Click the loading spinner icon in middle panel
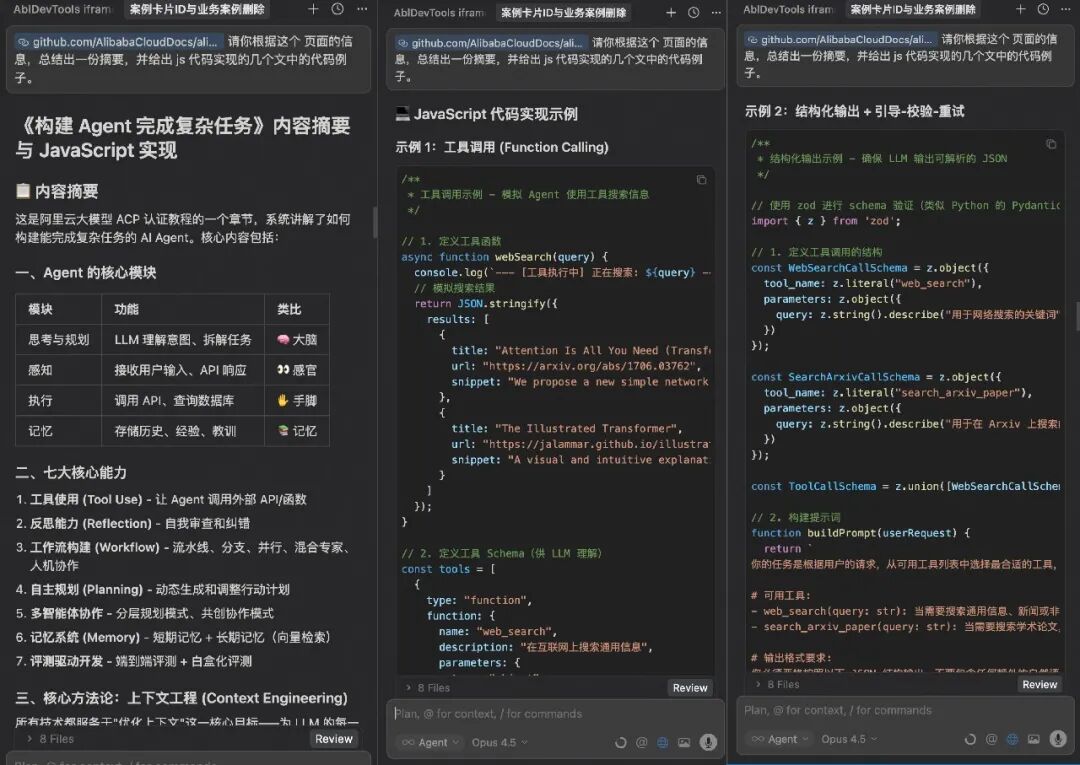The height and width of the screenshot is (765, 1080). coord(621,742)
